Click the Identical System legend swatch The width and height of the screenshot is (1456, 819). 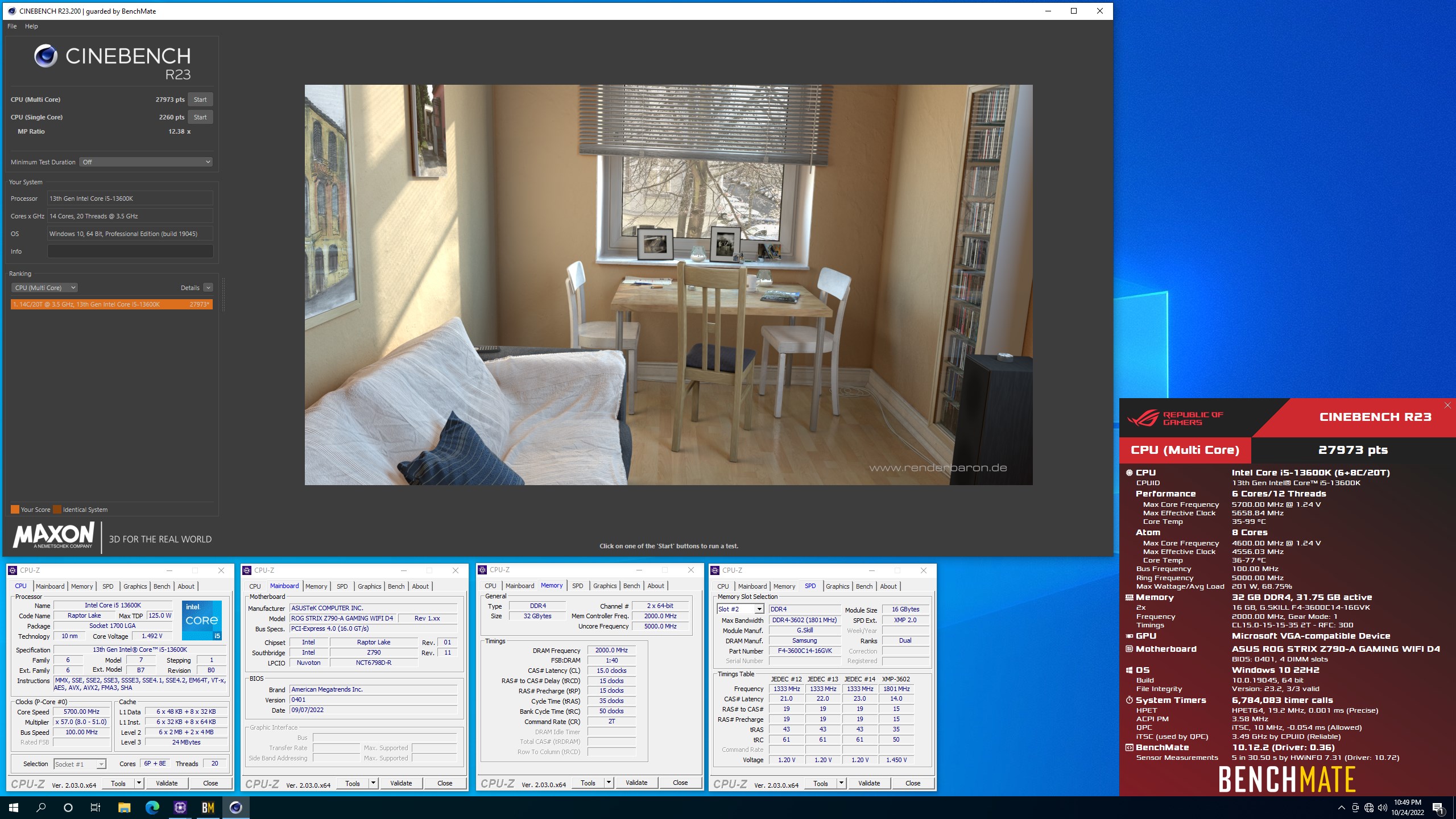57,510
